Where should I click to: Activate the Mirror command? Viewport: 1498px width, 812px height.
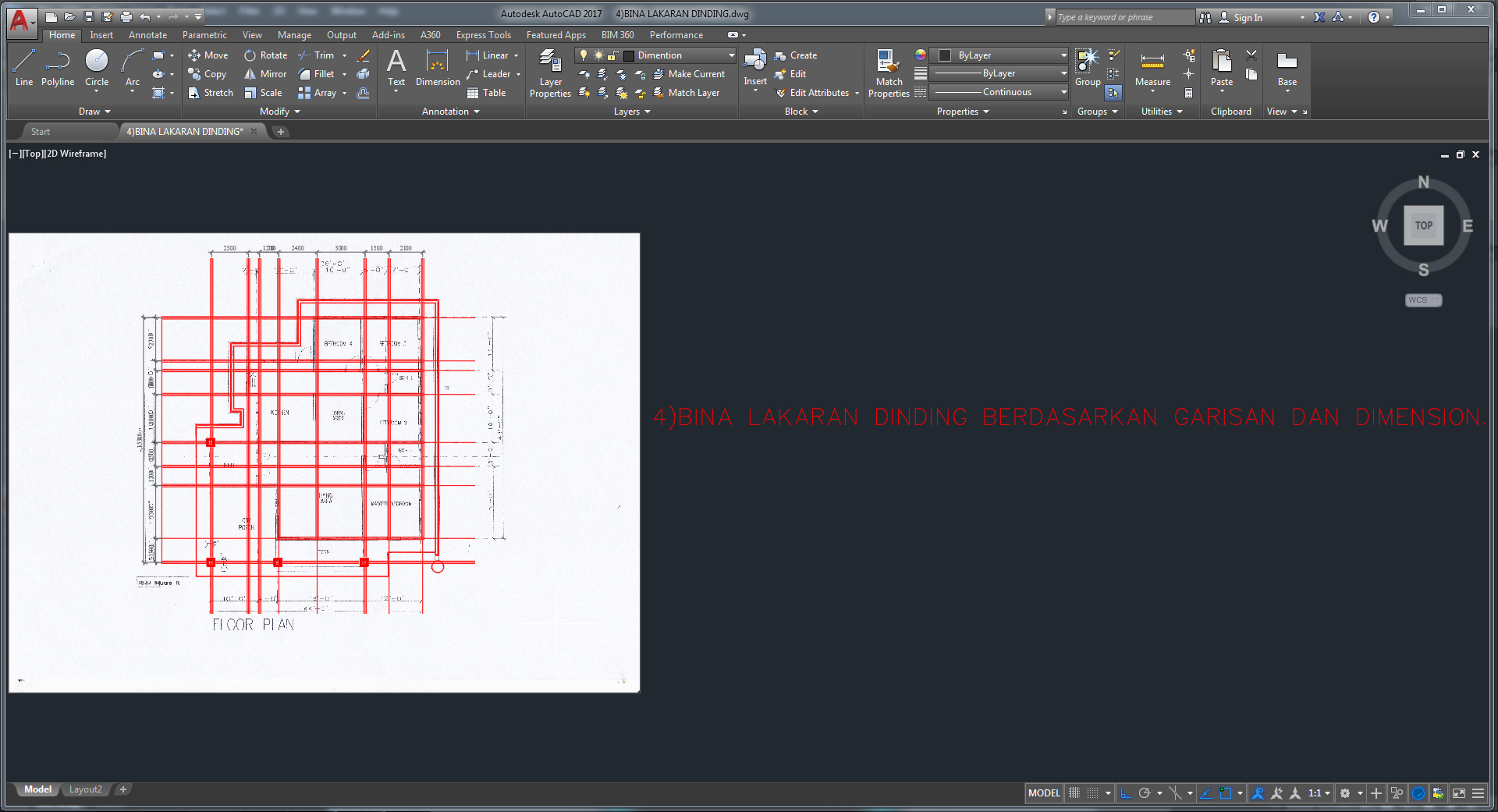click(265, 74)
